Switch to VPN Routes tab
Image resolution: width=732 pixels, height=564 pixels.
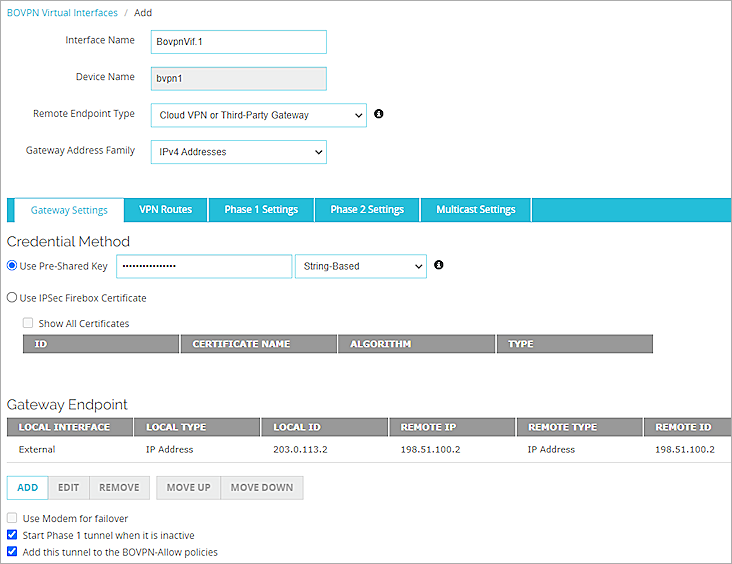[x=165, y=210]
